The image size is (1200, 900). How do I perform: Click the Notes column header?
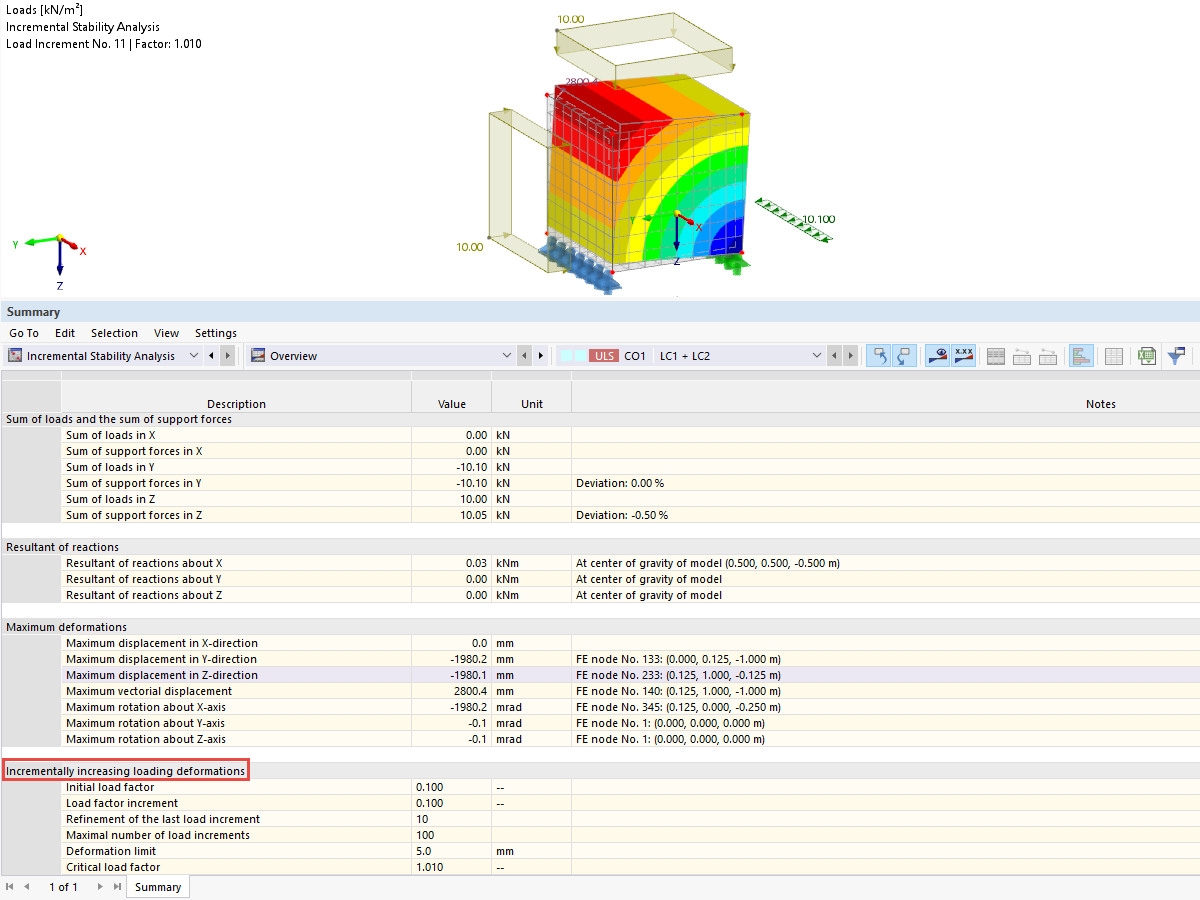coord(1101,404)
